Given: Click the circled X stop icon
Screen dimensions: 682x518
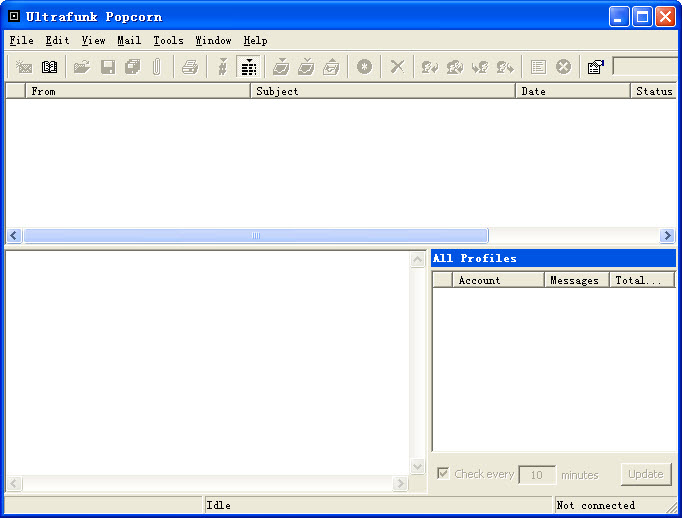Looking at the screenshot, I should point(563,67).
